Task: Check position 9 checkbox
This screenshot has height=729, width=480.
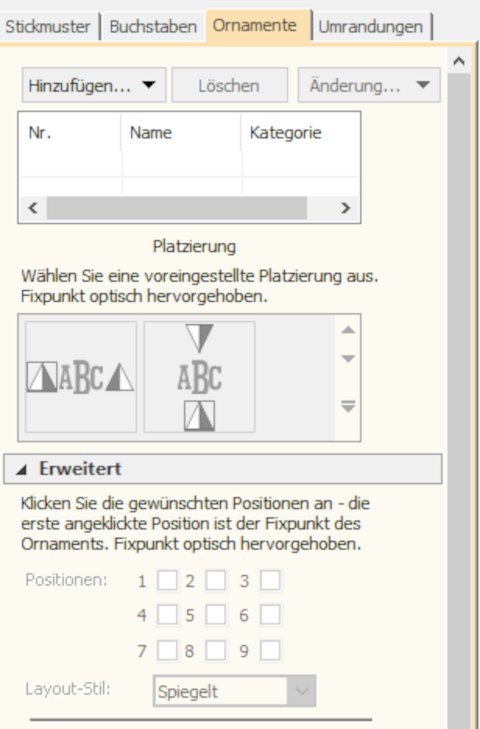Action: pos(270,650)
